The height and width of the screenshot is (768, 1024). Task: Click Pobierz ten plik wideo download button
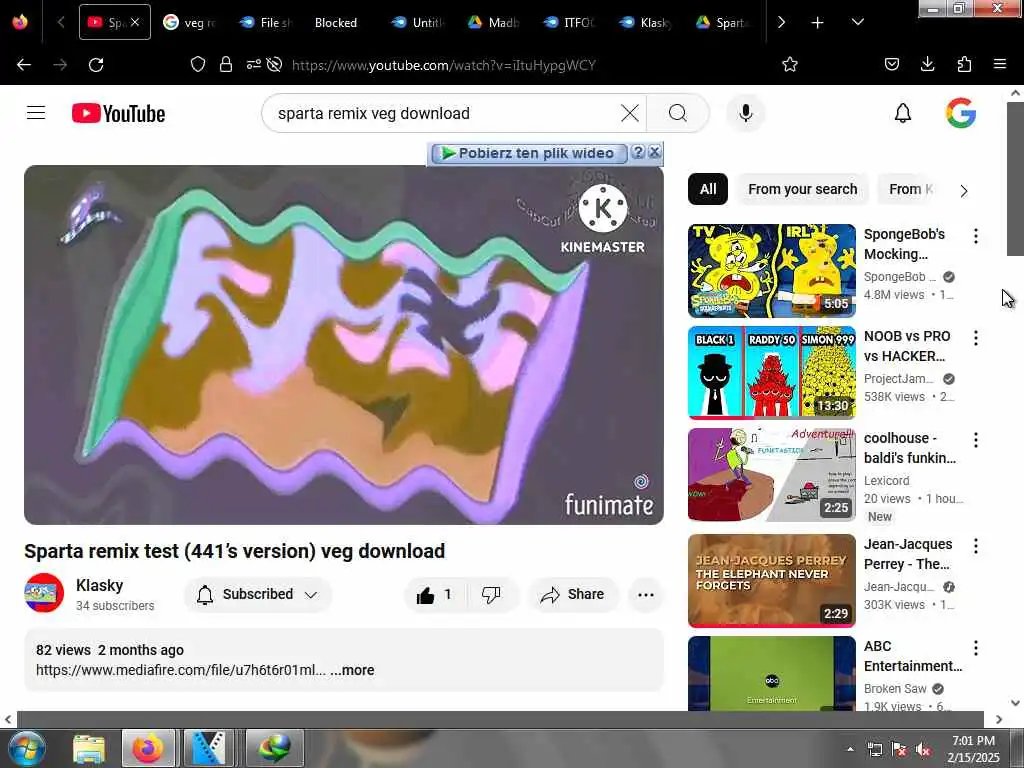click(528, 153)
